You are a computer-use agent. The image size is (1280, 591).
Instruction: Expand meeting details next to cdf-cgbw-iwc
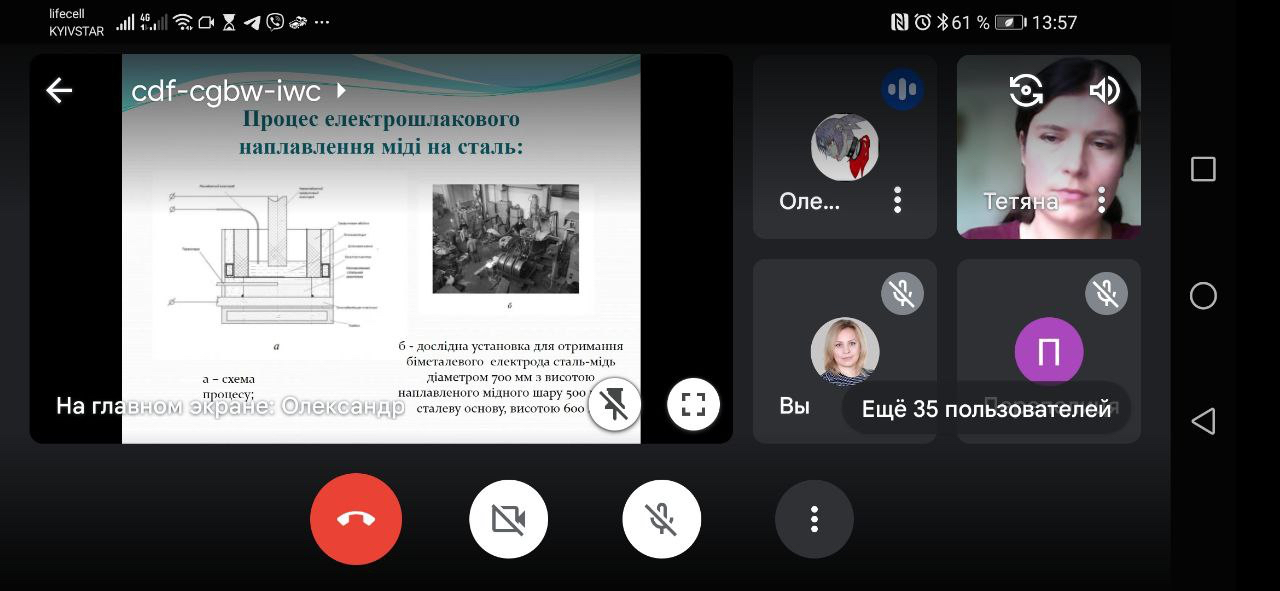pyautogui.click(x=341, y=91)
